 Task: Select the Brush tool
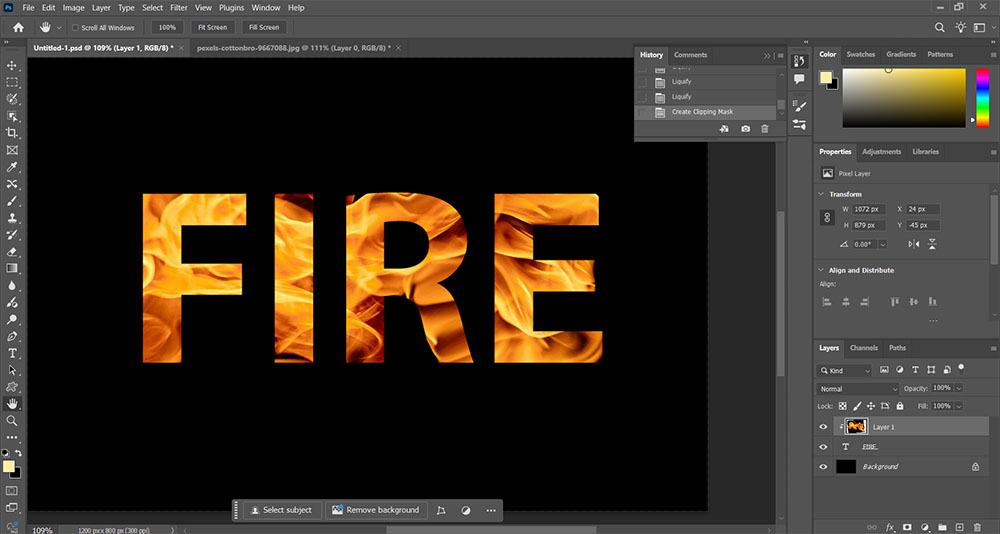click(11, 201)
